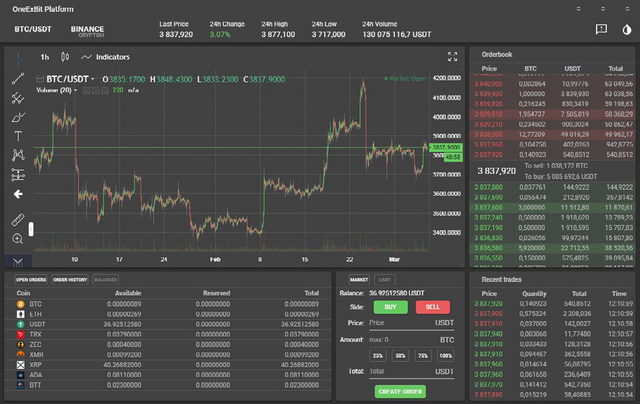This screenshot has height=404, width=640.
Task: Select the brush drawing tool
Action: [18, 118]
